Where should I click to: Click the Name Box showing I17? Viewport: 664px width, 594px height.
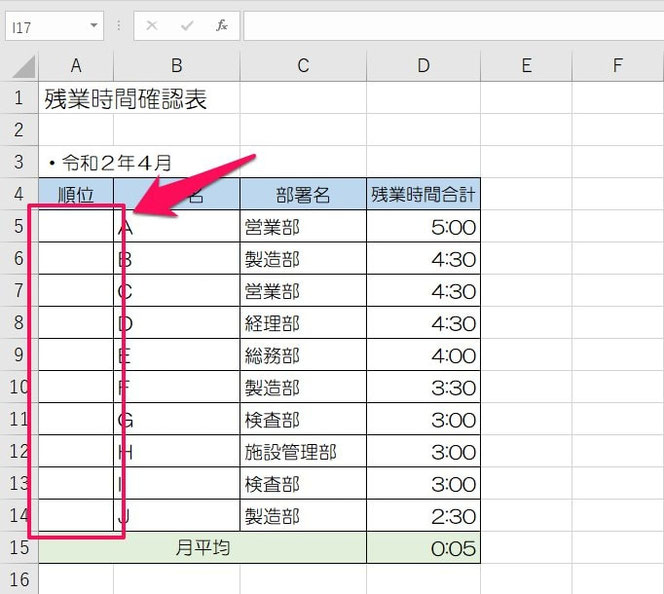pos(54,26)
